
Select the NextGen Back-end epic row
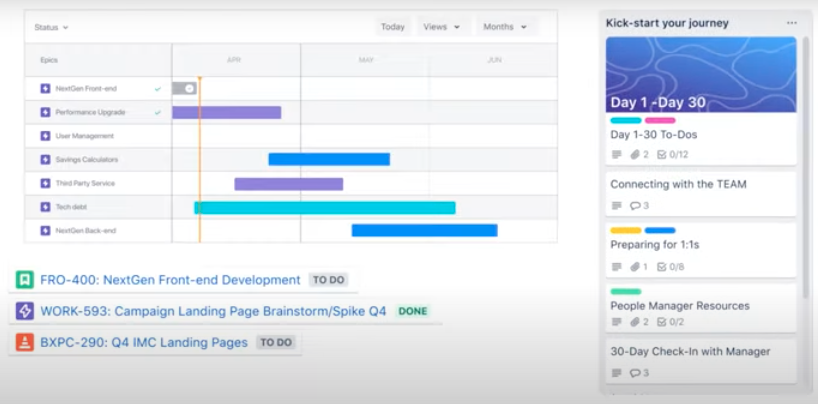tap(85, 231)
